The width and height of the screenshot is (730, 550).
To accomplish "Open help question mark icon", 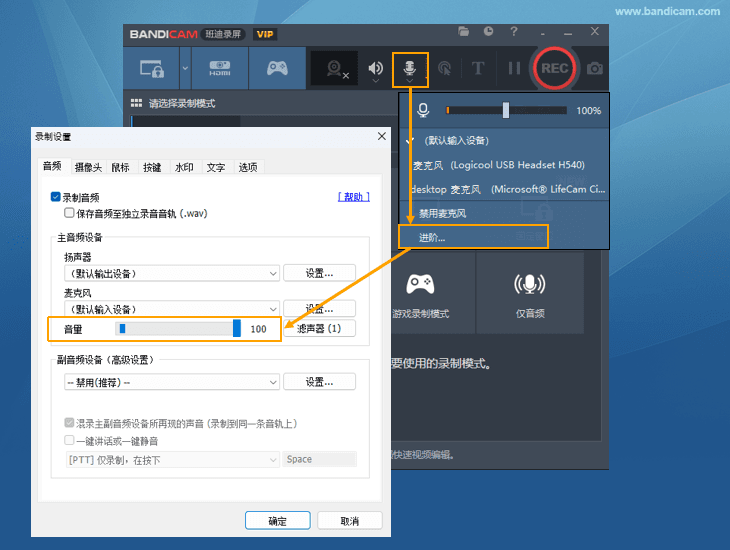I will pos(514,31).
